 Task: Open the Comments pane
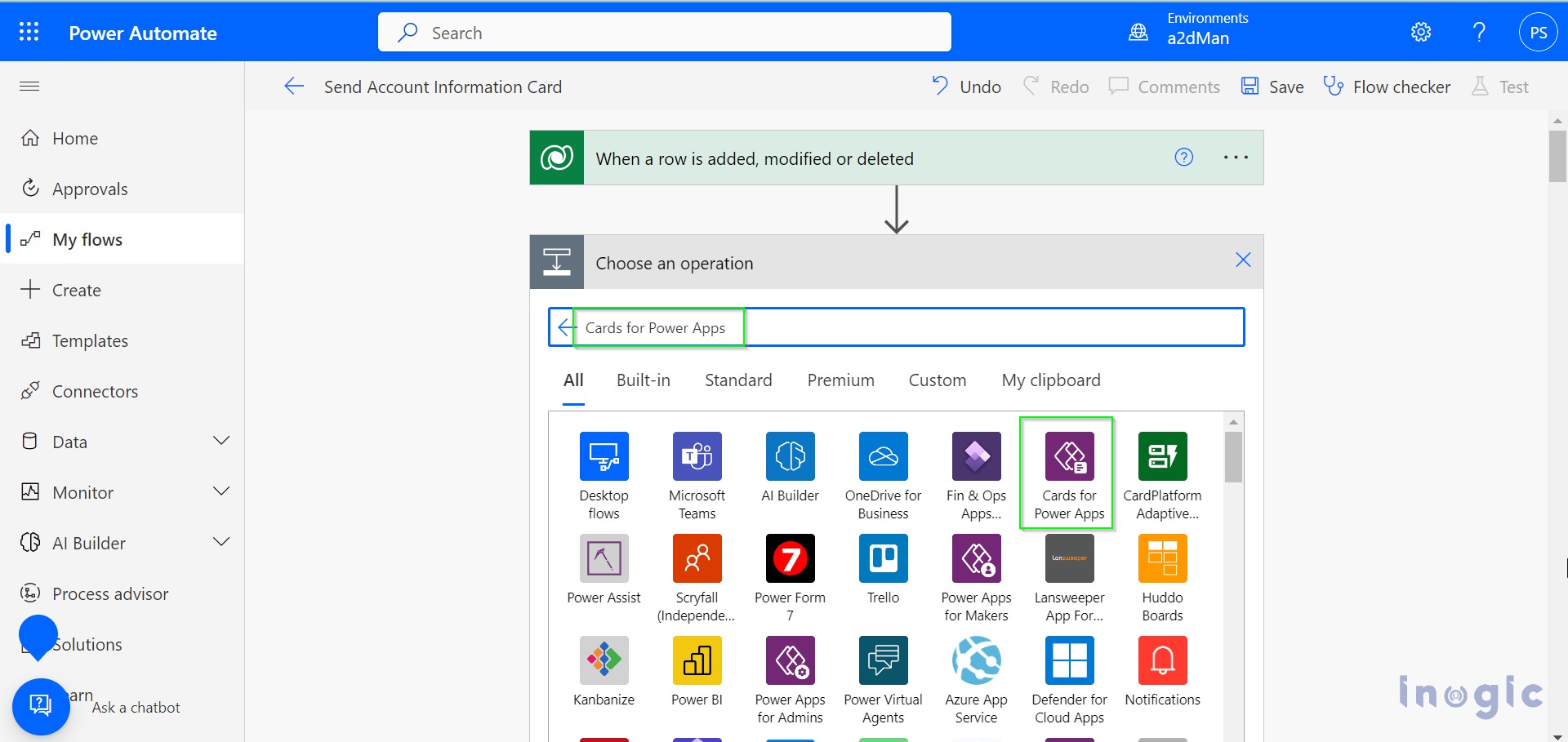1164,87
